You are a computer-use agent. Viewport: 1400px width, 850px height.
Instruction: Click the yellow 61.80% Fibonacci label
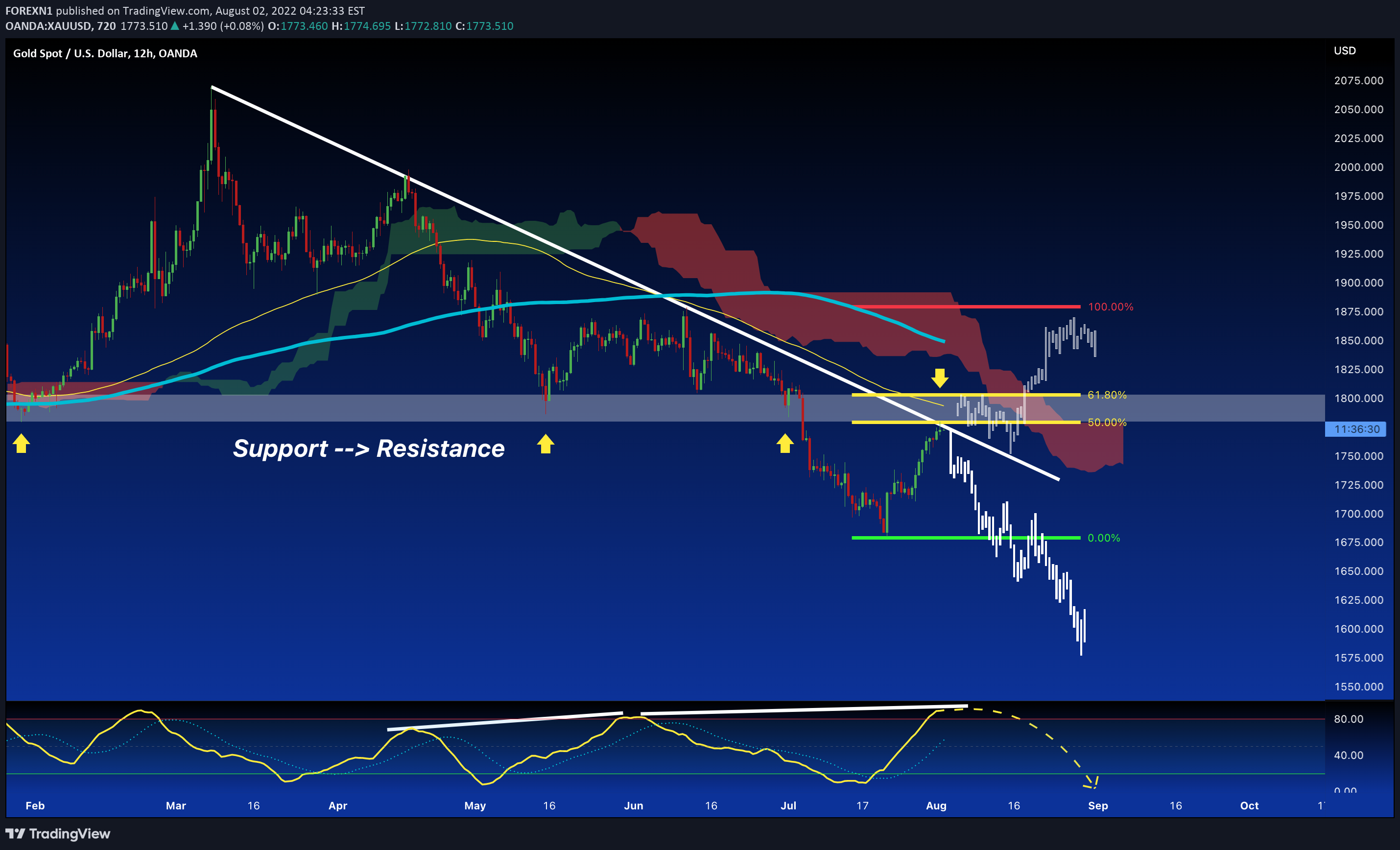1107,395
